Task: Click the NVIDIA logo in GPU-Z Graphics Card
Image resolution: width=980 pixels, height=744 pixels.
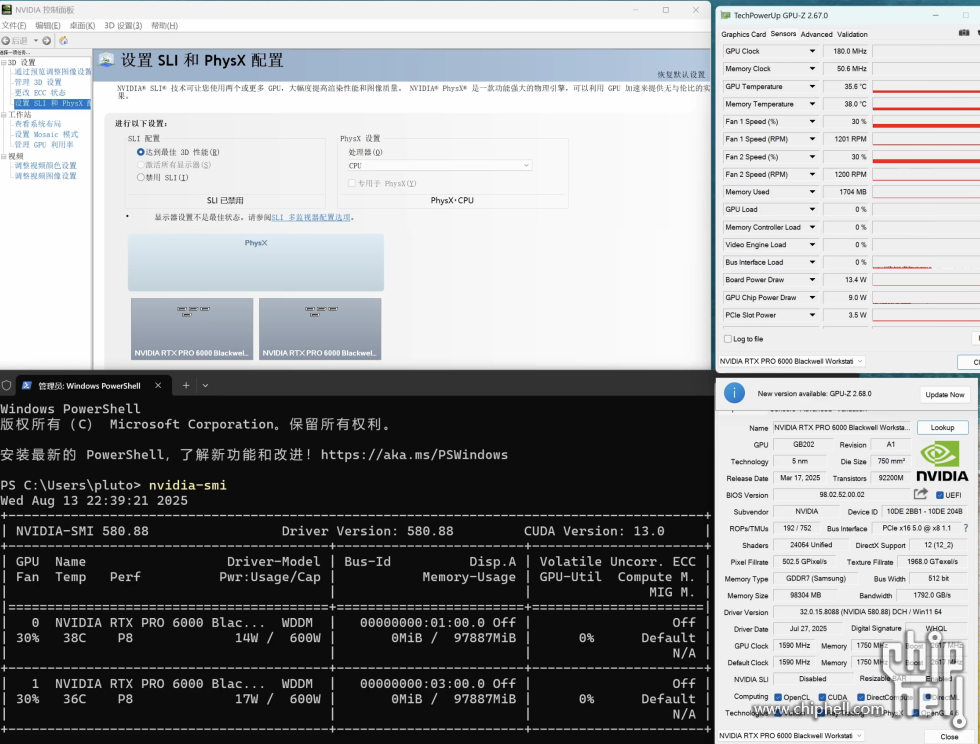Action: 942,462
